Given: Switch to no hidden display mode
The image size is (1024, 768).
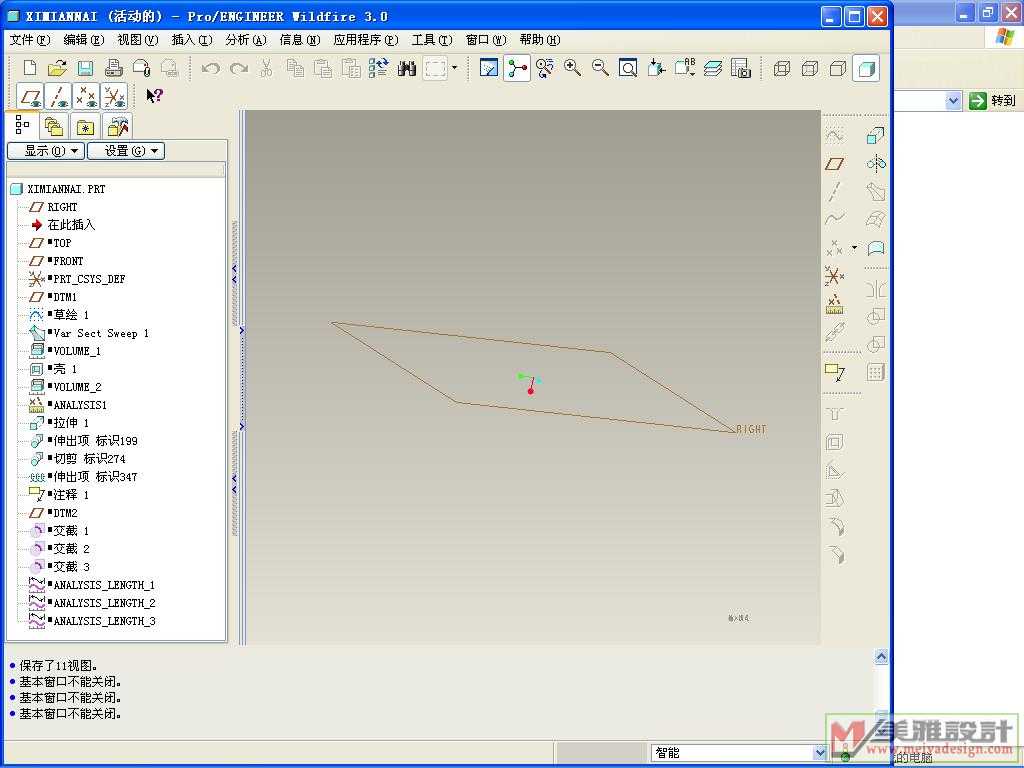Looking at the screenshot, I should pyautogui.click(x=838, y=68).
